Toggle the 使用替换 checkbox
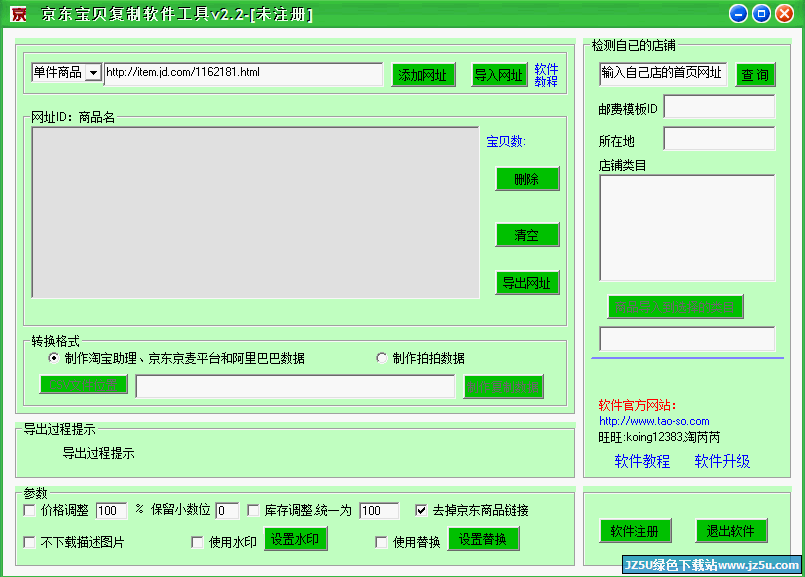Viewport: 805px width, 577px height. [x=381, y=542]
